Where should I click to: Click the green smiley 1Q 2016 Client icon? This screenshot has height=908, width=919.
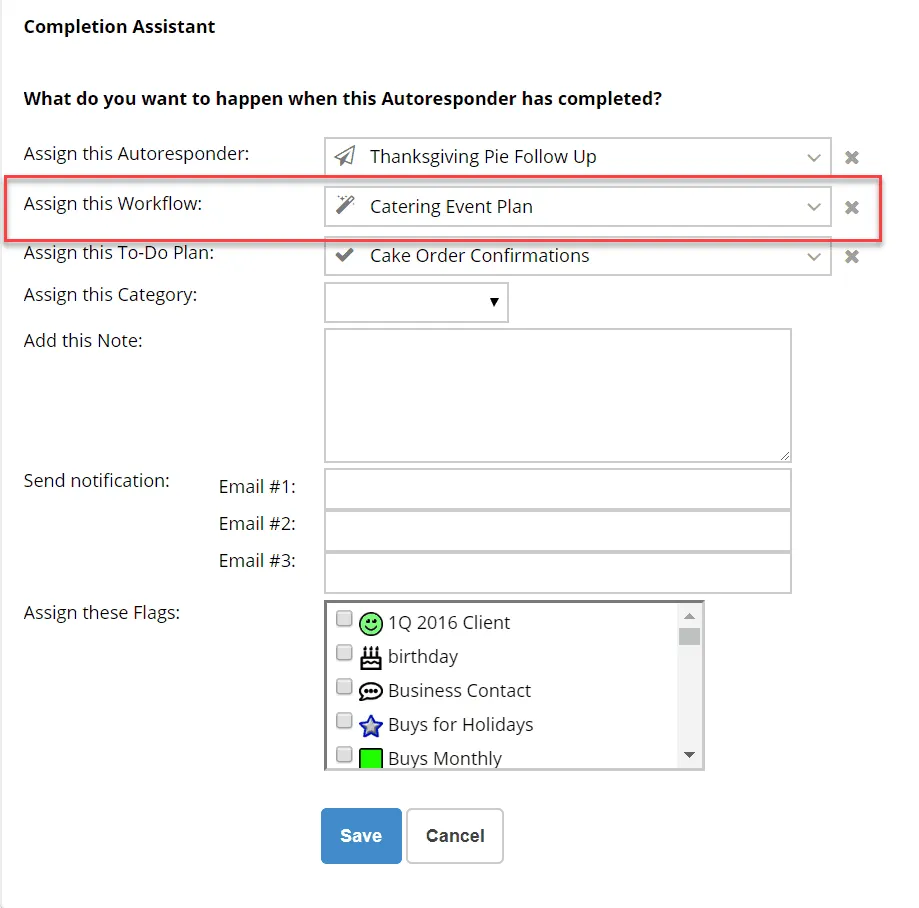click(370, 623)
